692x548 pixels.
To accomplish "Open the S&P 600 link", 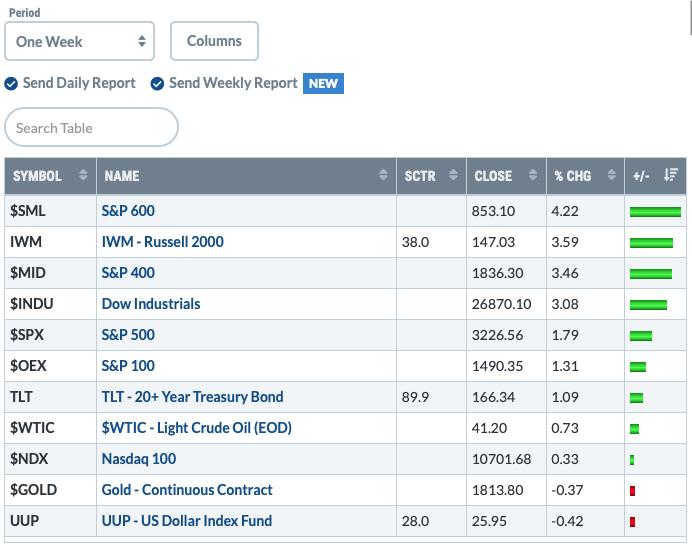I will [x=128, y=211].
